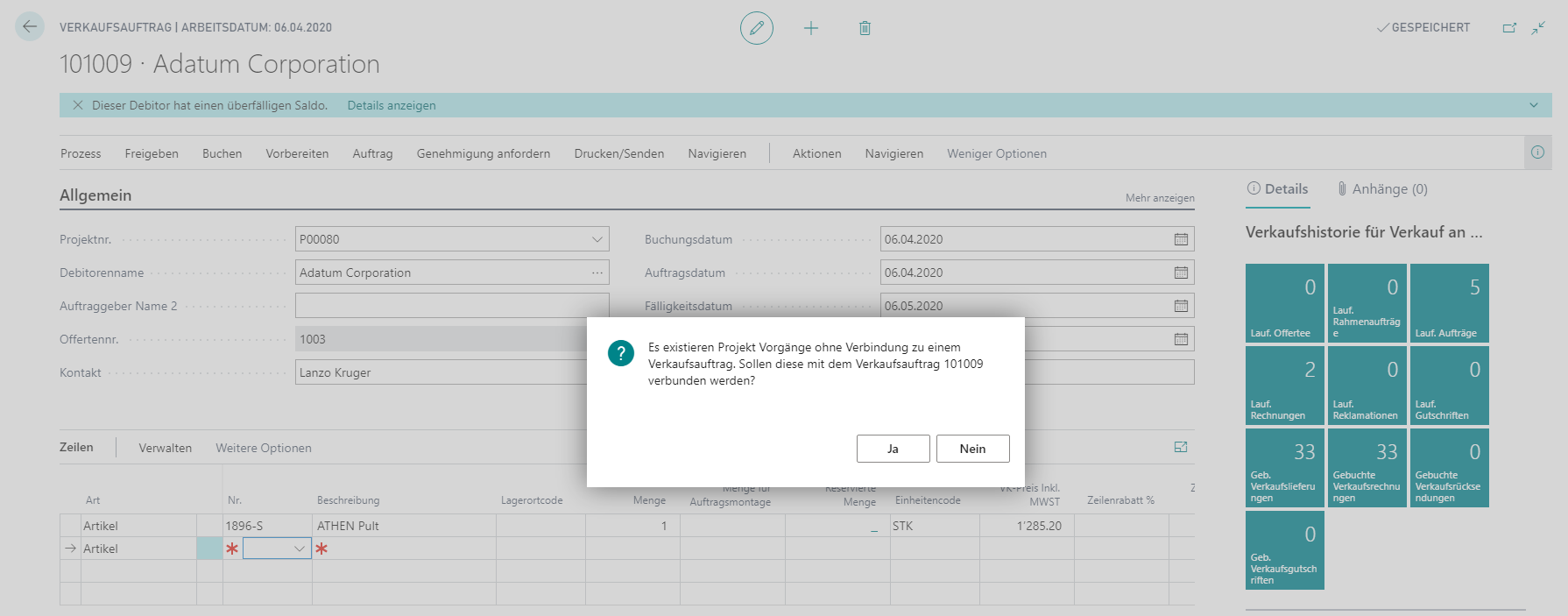
Task: Open the Aktionen menu
Action: (x=816, y=153)
